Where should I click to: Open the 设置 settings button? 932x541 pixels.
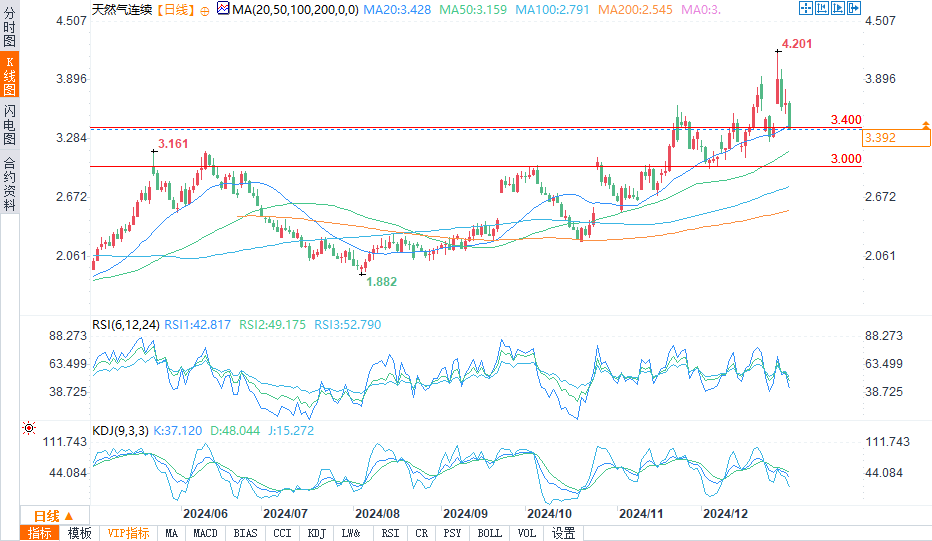point(563,533)
